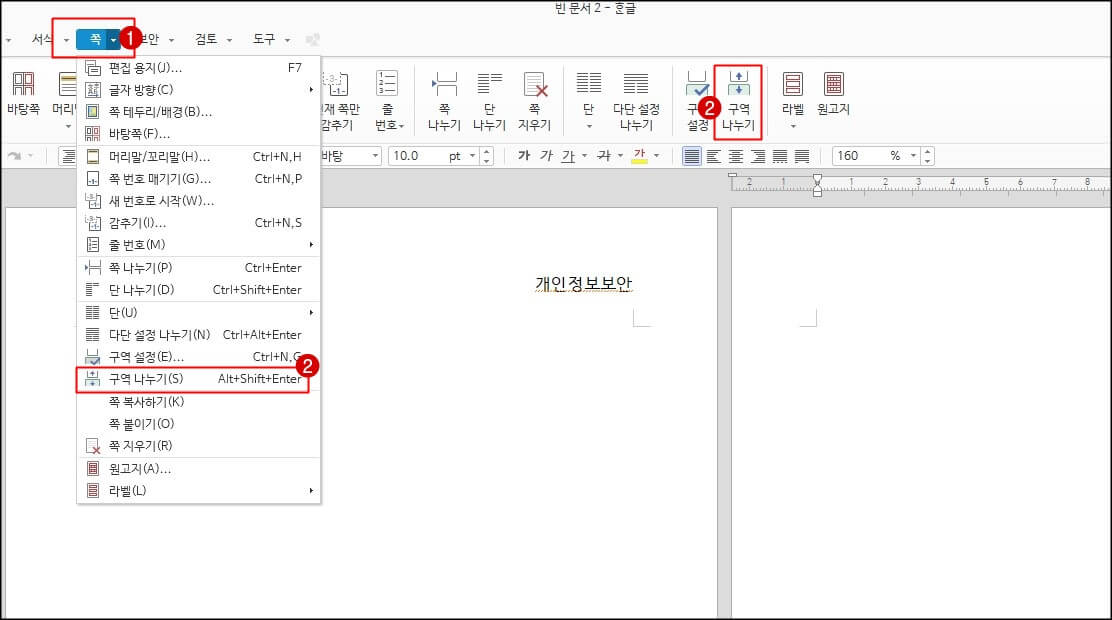
Task: Open 편집 용지(J) page setup menu entry
Action: point(199,68)
